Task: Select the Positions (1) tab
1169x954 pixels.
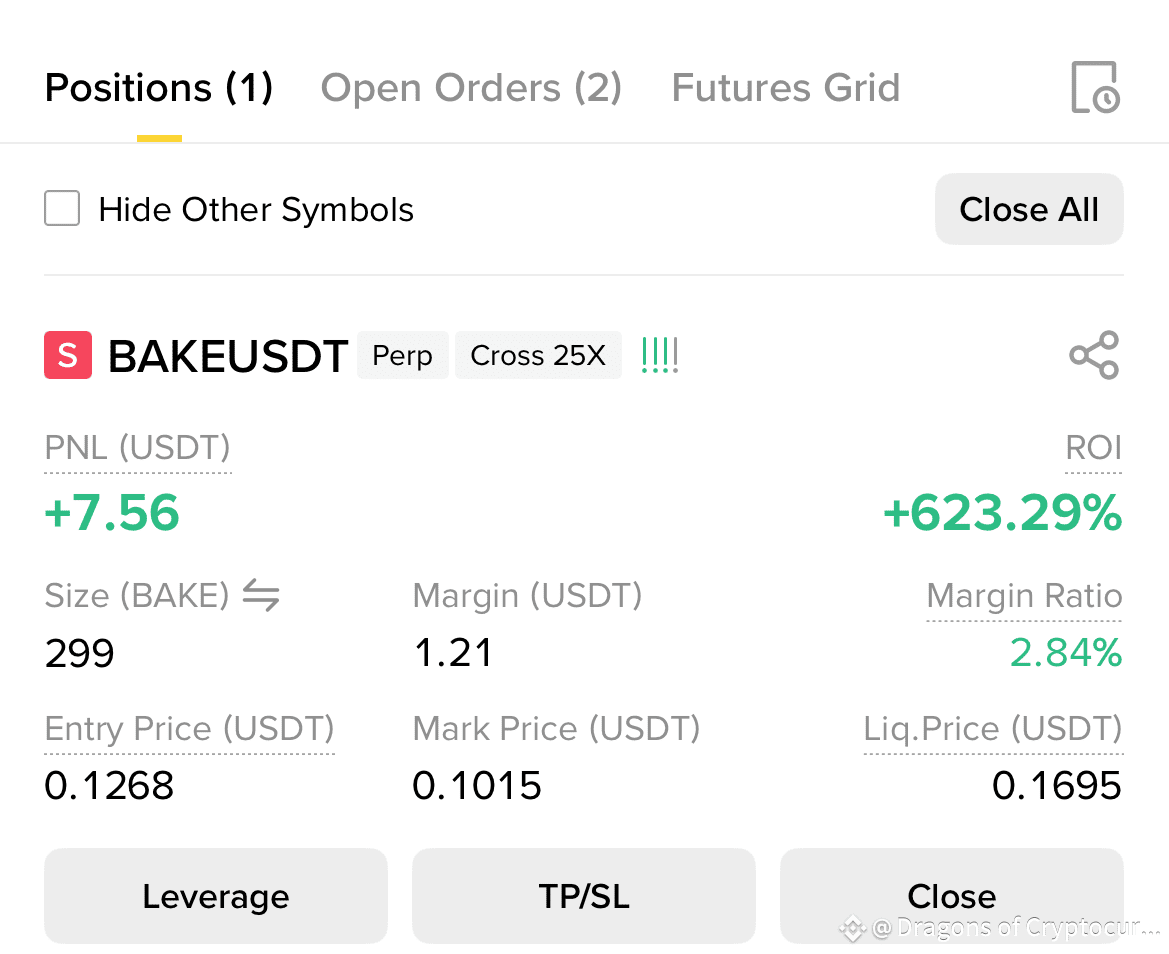Action: 159,88
